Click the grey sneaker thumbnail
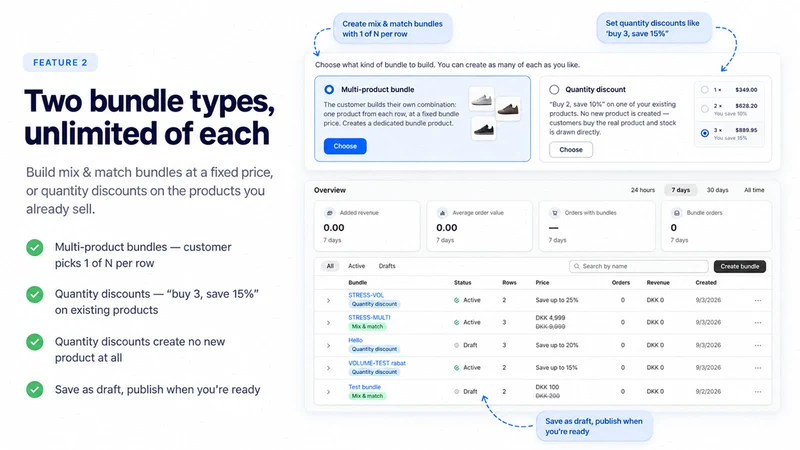The width and height of the screenshot is (800, 450). 482,100
